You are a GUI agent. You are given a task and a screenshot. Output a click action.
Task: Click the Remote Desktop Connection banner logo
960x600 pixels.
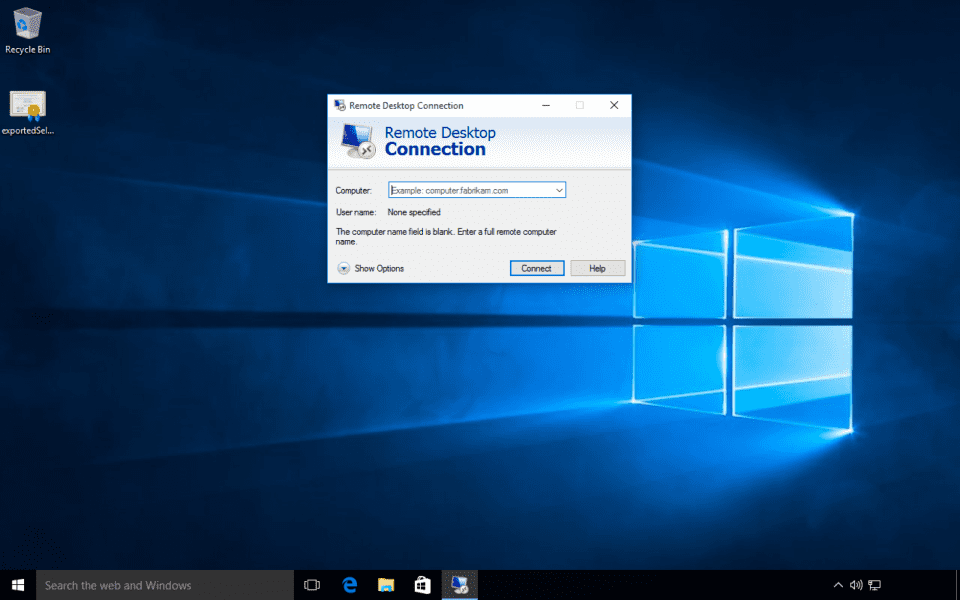pyautogui.click(x=357, y=140)
